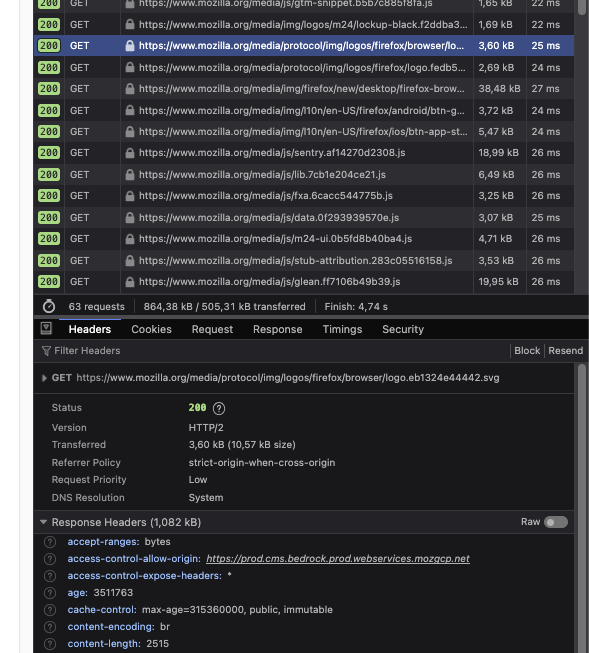Click the help icon beside age header
The image size is (589, 653).
click(x=50, y=593)
